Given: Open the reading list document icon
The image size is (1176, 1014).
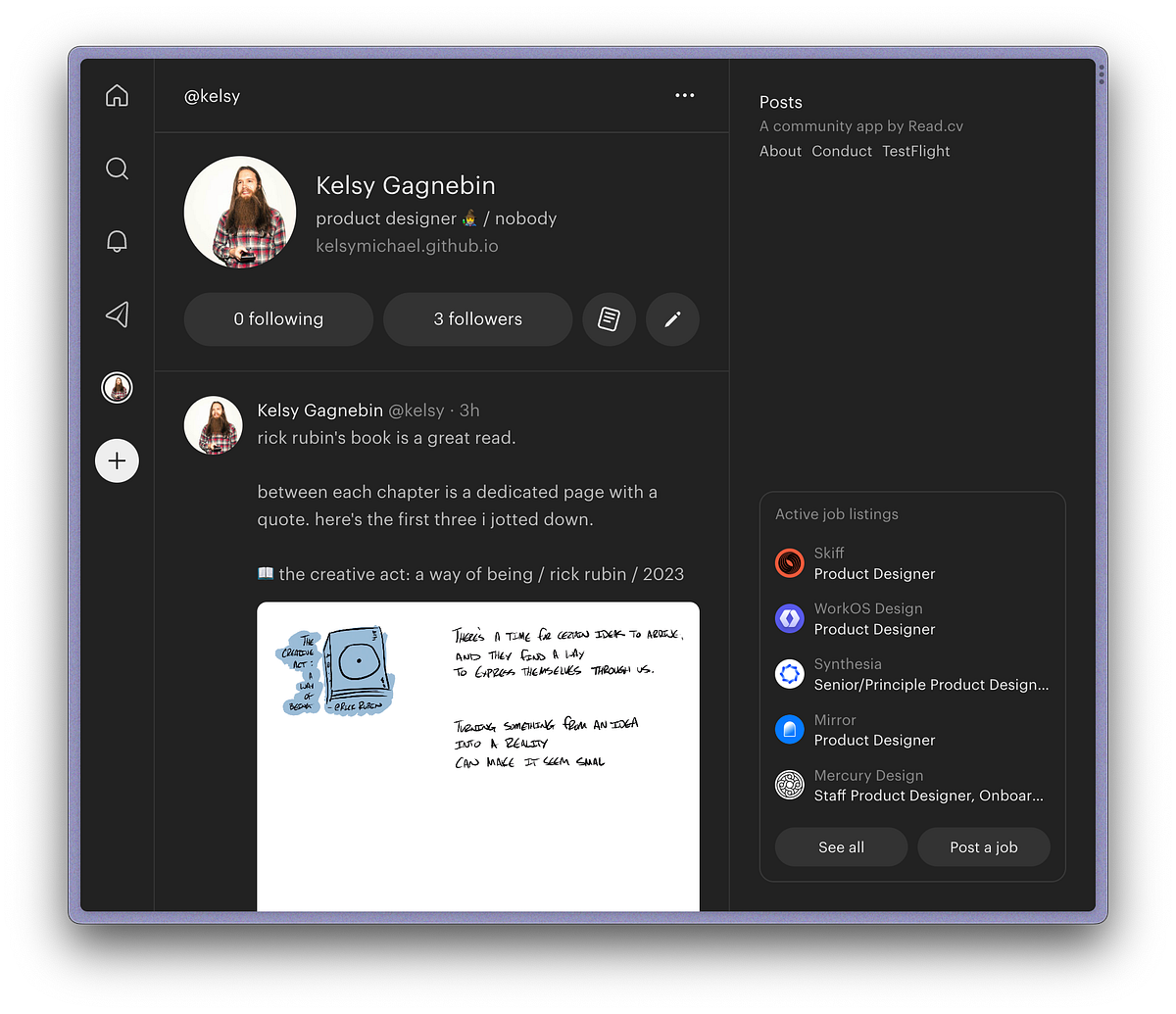Looking at the screenshot, I should click(609, 318).
